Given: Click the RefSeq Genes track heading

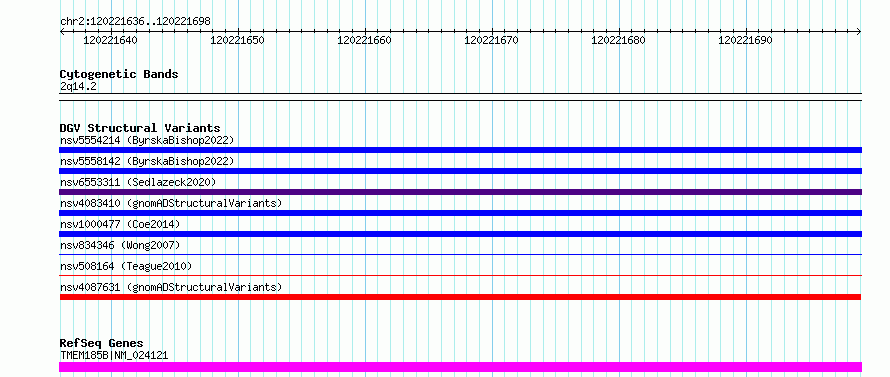Looking at the screenshot, I should click(101, 343).
